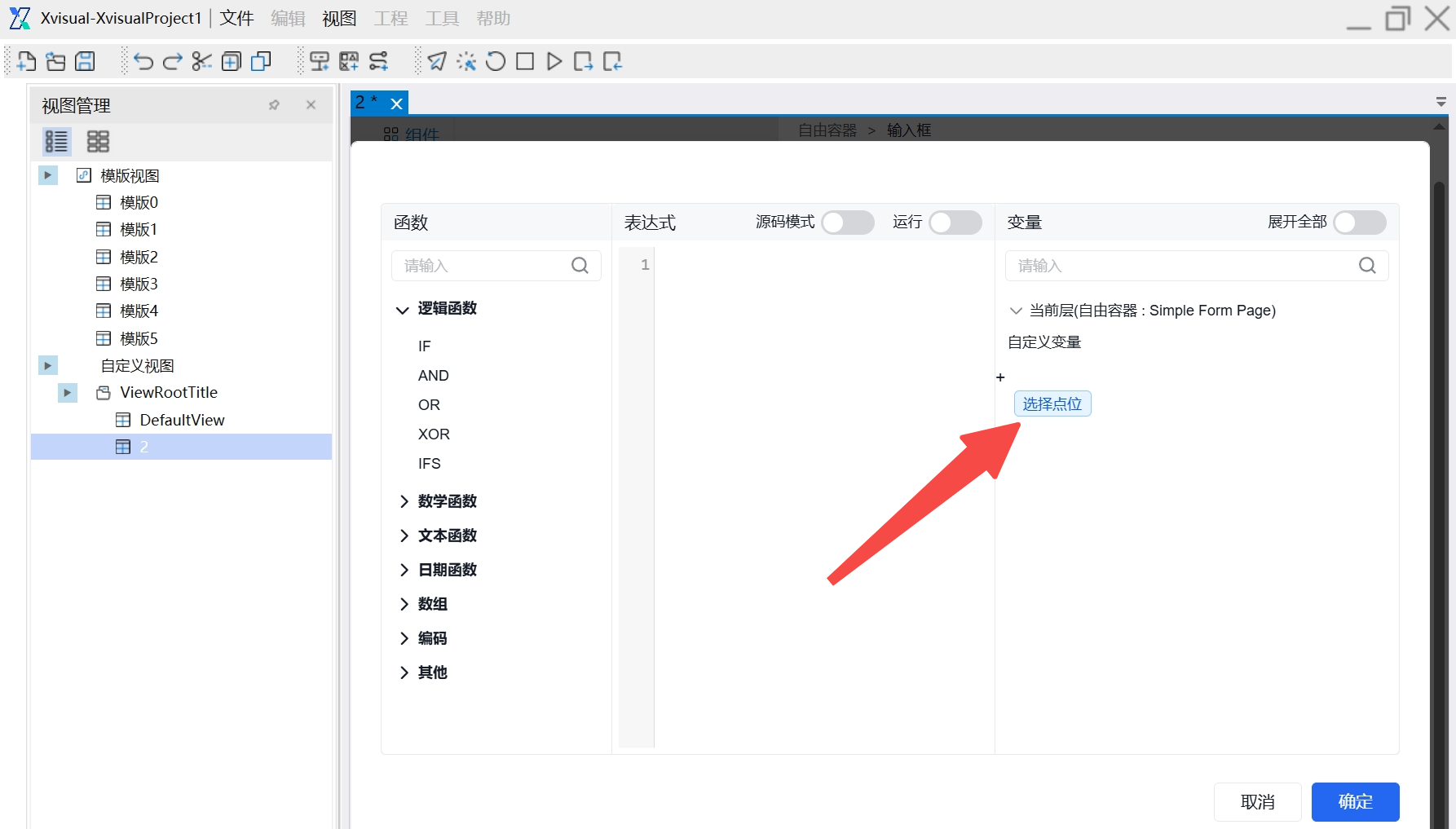Pin the 视图管理 panel
This screenshot has height=829, width=1456.
tap(274, 105)
